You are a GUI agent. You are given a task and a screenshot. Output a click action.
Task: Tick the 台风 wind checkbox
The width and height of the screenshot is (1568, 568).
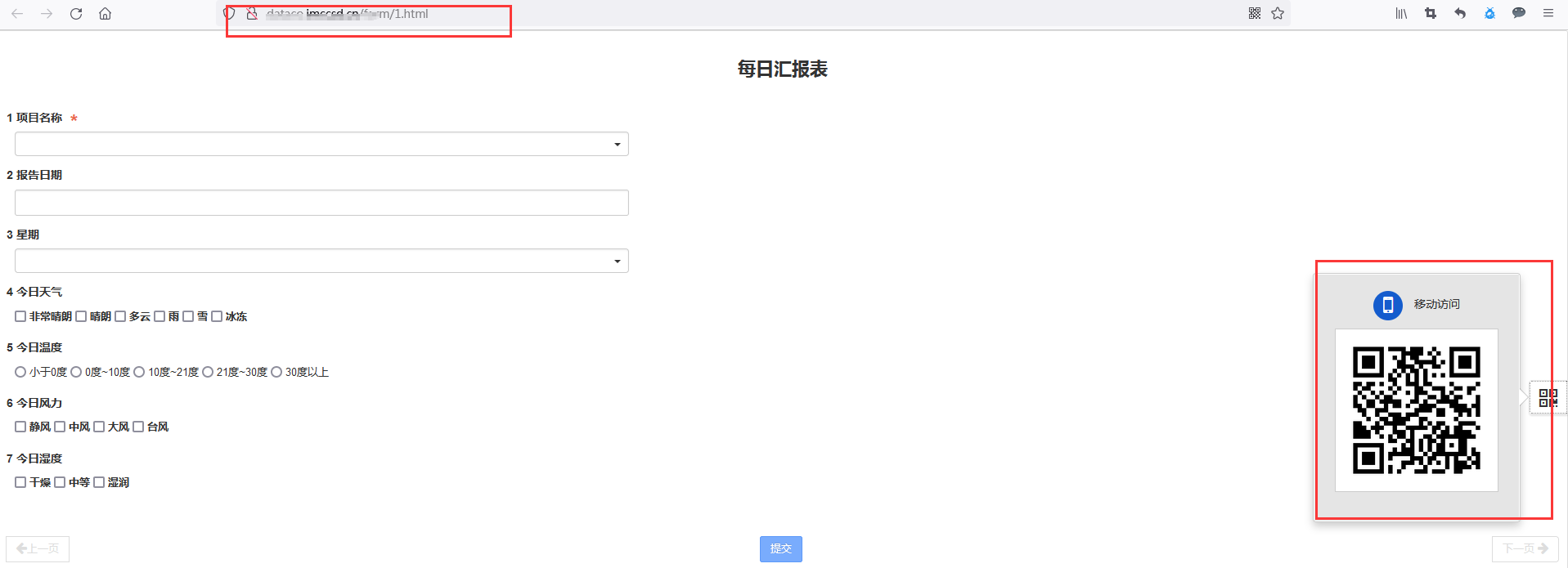coord(138,427)
